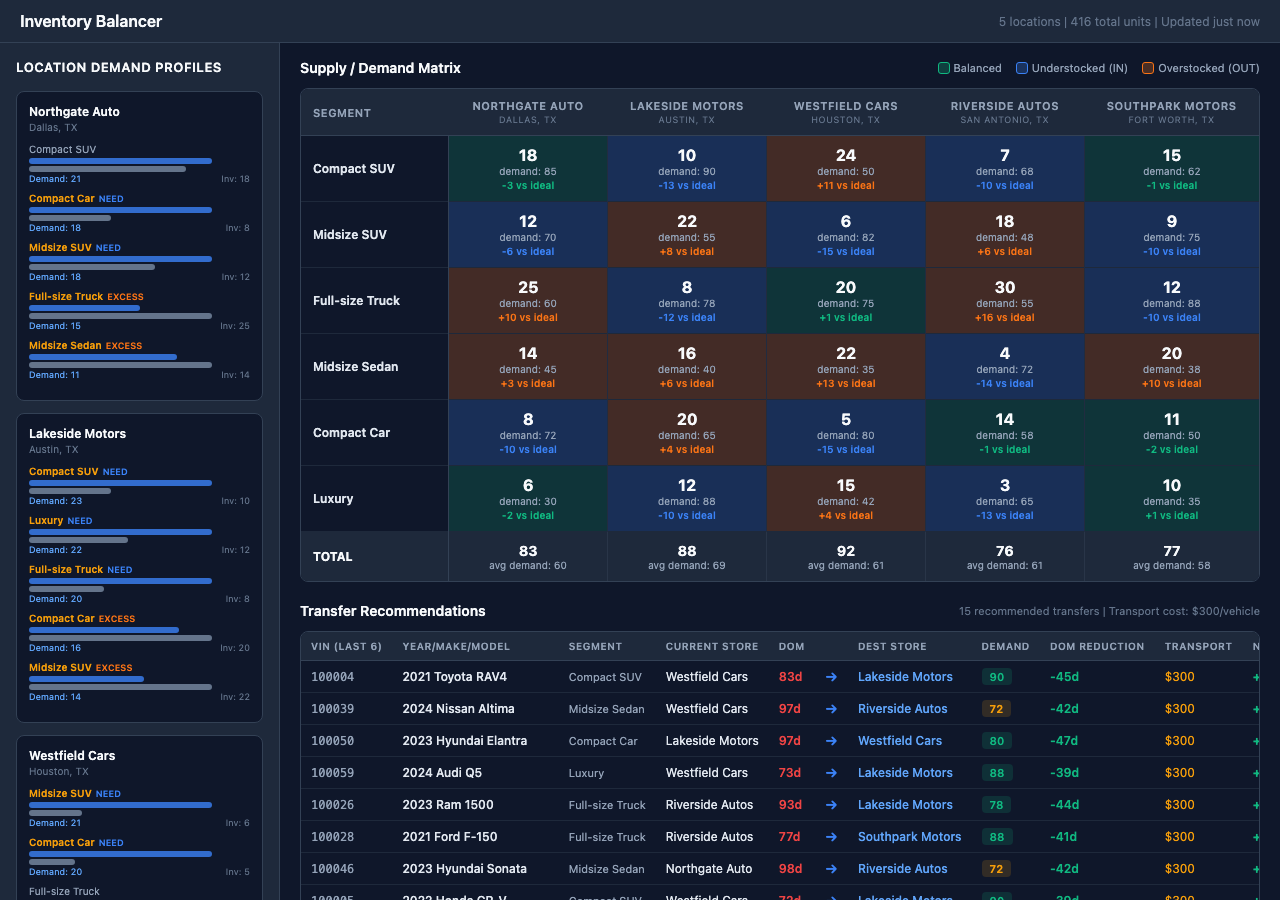The height and width of the screenshot is (900, 1280).
Task: Click the transfer arrow for 2021 Ford F-150
Action: pos(831,837)
